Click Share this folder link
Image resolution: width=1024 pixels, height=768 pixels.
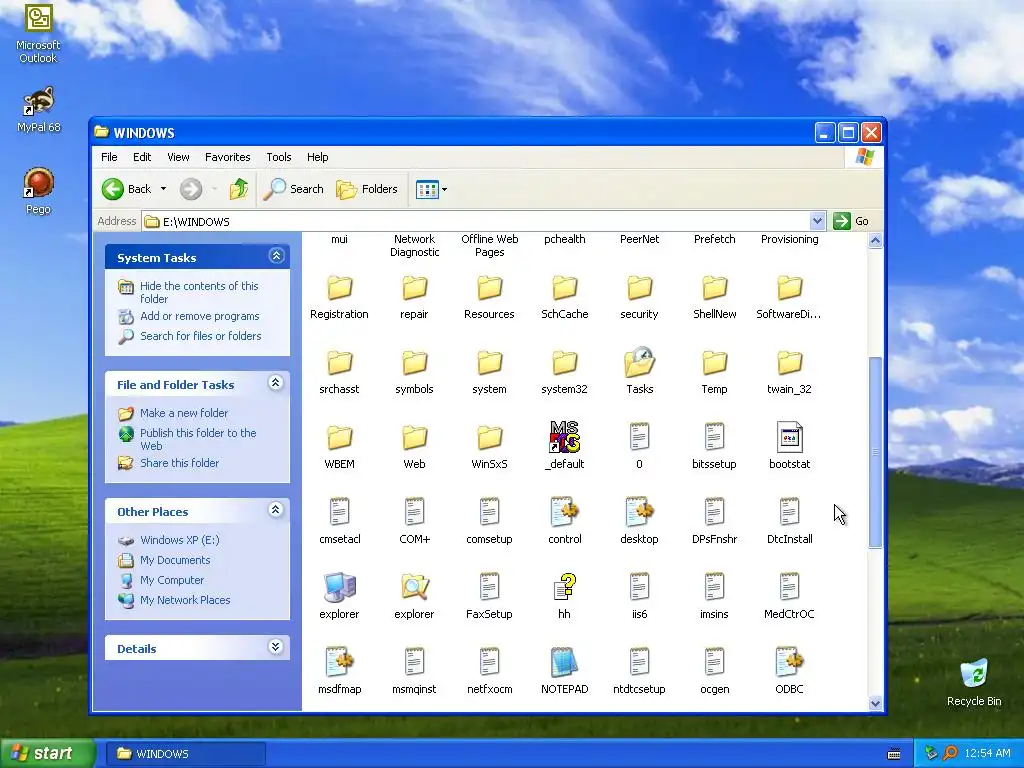click(x=180, y=463)
